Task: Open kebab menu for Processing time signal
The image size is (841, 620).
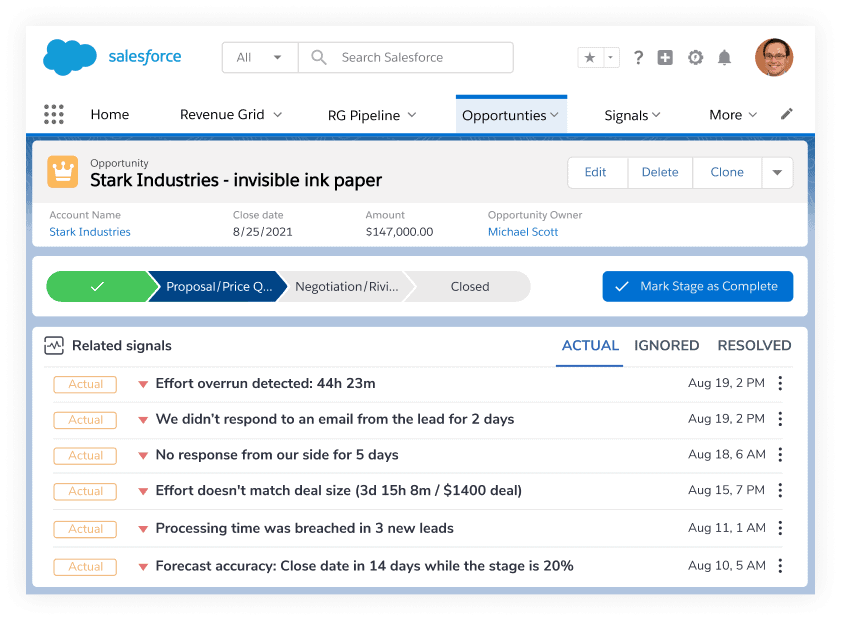Action: point(780,528)
